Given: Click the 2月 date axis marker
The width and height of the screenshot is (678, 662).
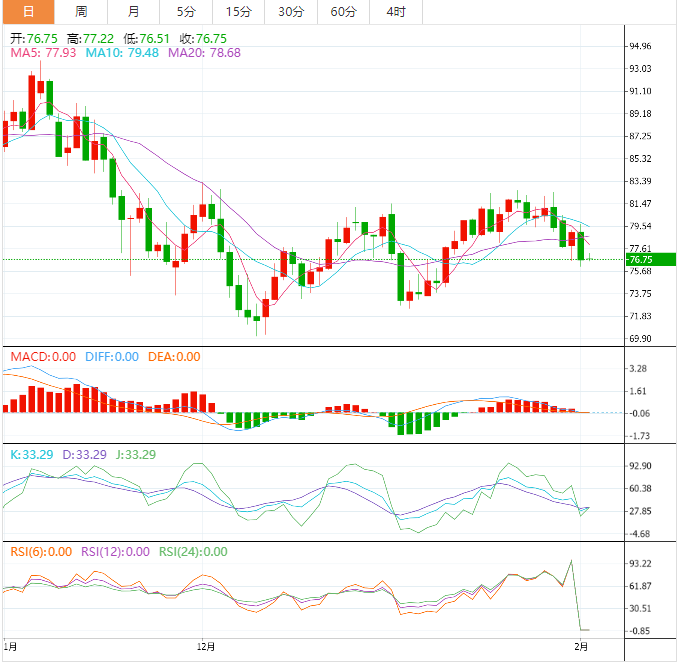Looking at the screenshot, I should (581, 647).
